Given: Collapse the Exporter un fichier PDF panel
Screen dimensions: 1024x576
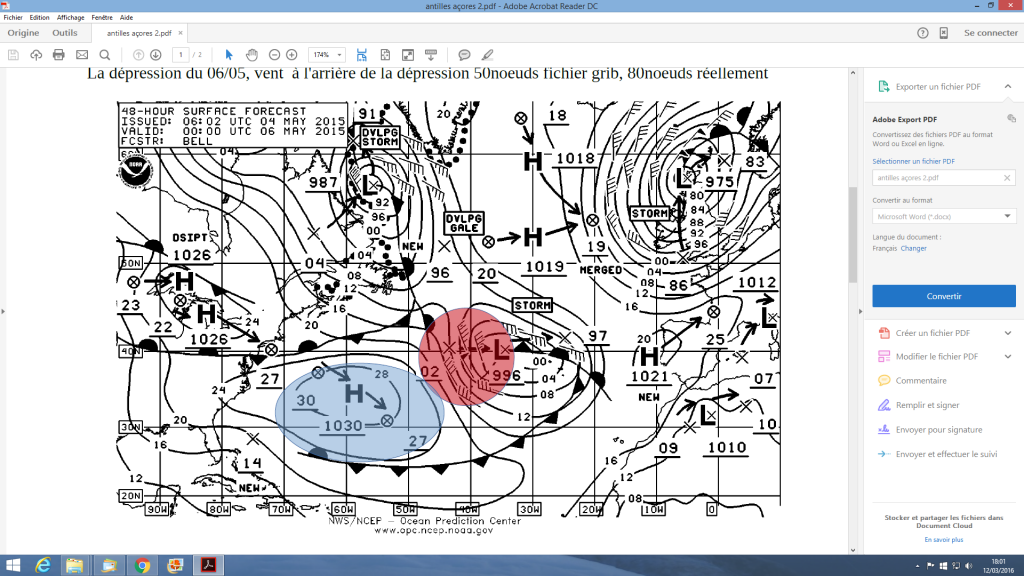Looking at the screenshot, I should [1008, 86].
